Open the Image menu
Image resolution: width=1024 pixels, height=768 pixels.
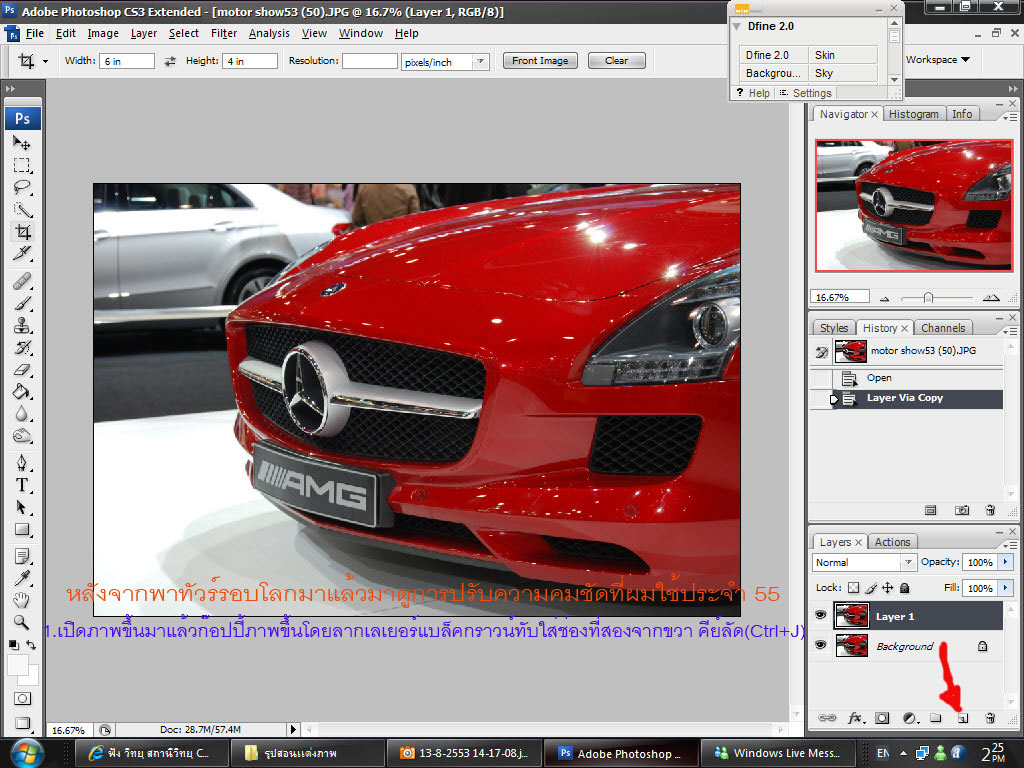[x=103, y=33]
